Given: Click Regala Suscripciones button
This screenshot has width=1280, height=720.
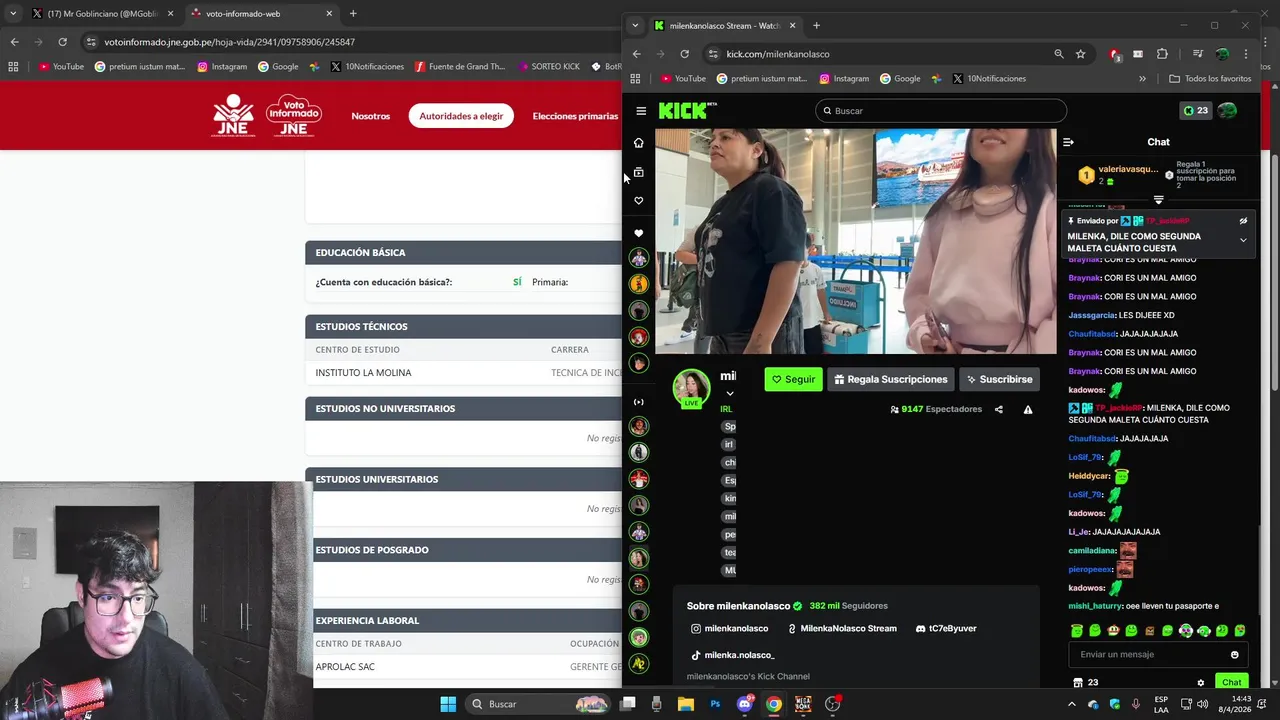Looking at the screenshot, I should (890, 379).
